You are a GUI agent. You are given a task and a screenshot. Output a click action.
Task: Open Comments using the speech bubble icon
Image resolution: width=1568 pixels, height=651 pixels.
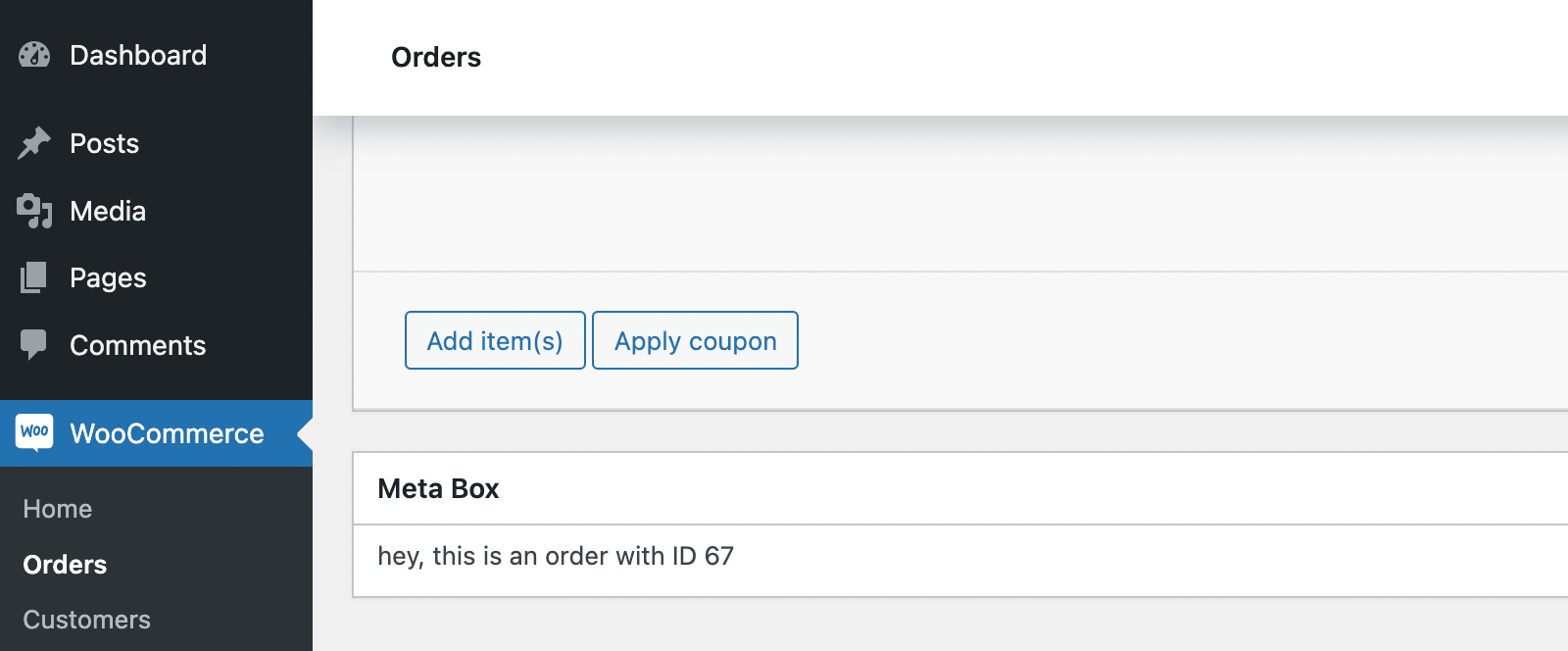pos(33,345)
